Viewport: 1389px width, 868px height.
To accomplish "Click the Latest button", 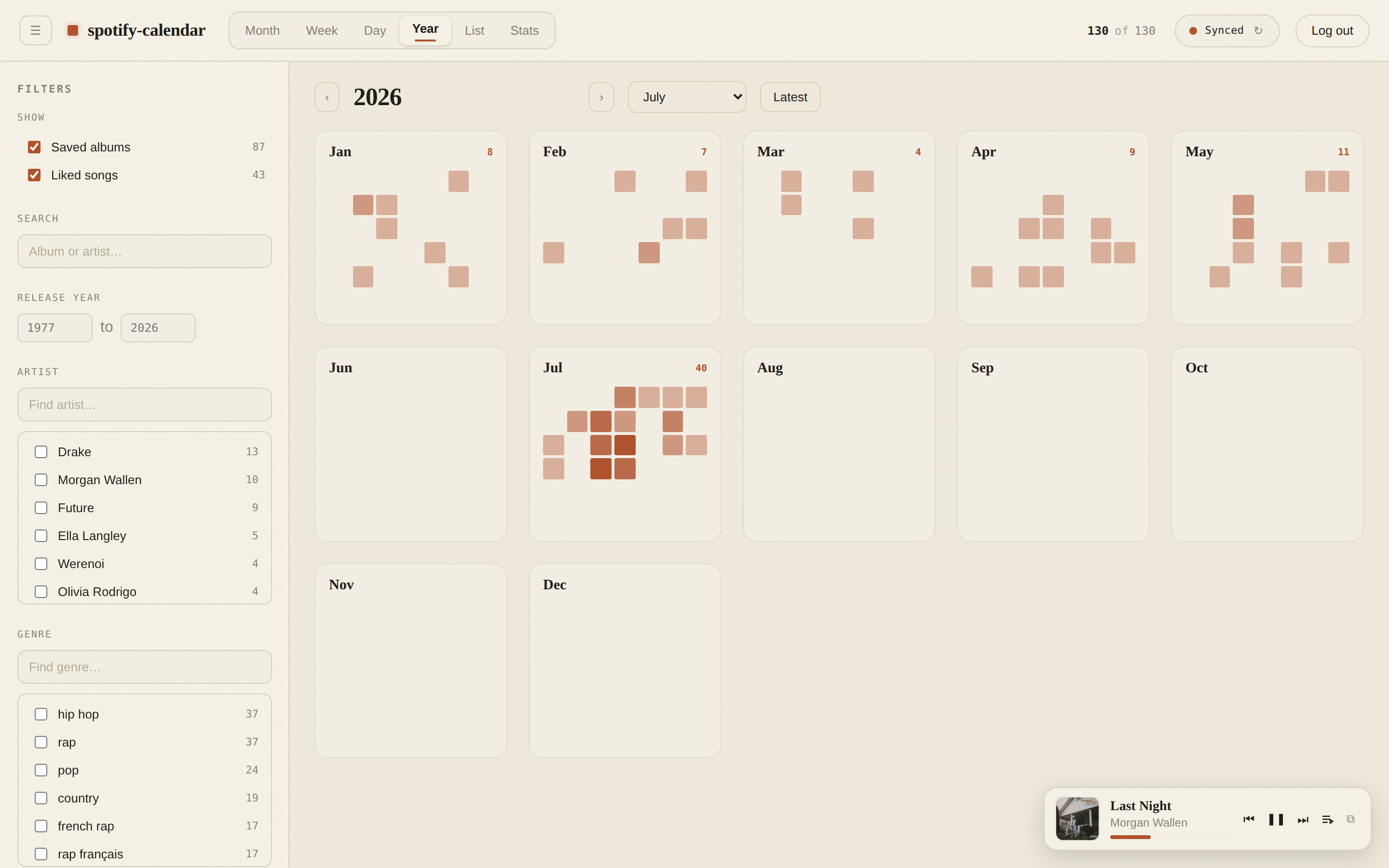I will [790, 97].
